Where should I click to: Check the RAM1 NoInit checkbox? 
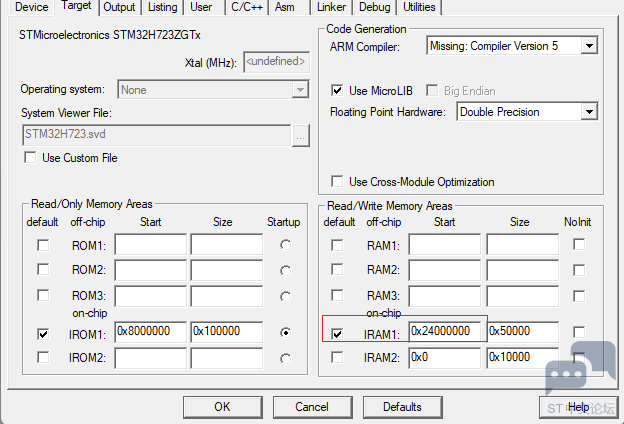click(579, 244)
